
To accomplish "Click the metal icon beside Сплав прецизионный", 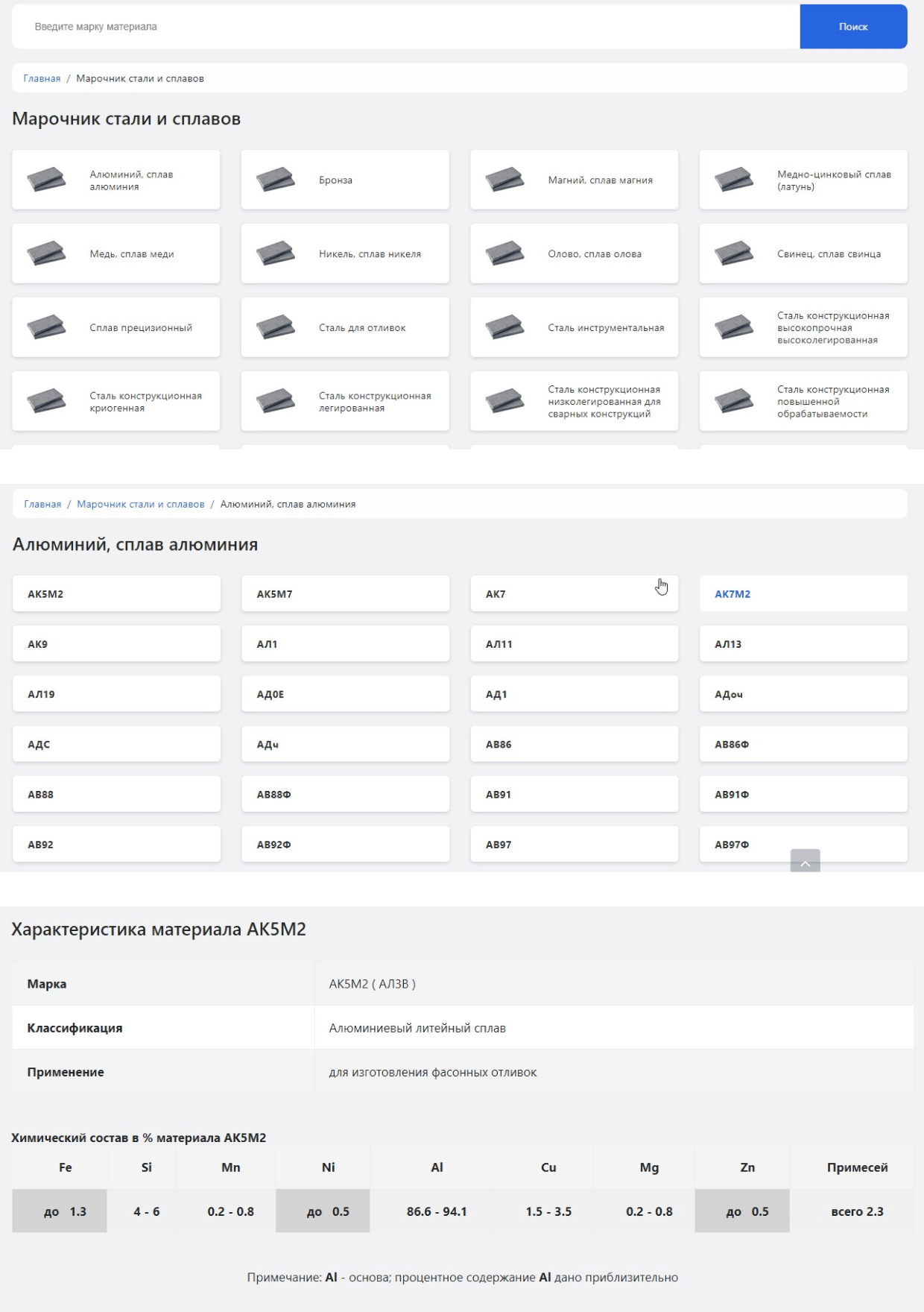I will coord(46,327).
